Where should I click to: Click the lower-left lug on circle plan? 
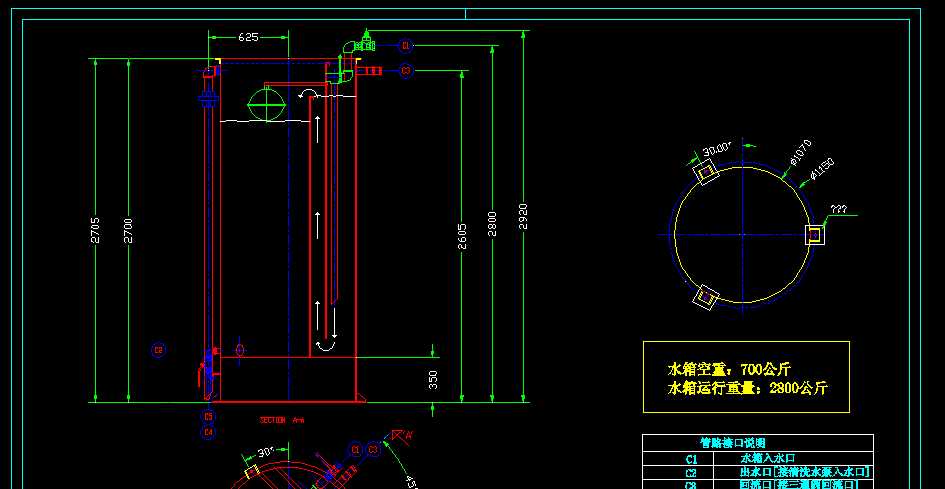706,296
